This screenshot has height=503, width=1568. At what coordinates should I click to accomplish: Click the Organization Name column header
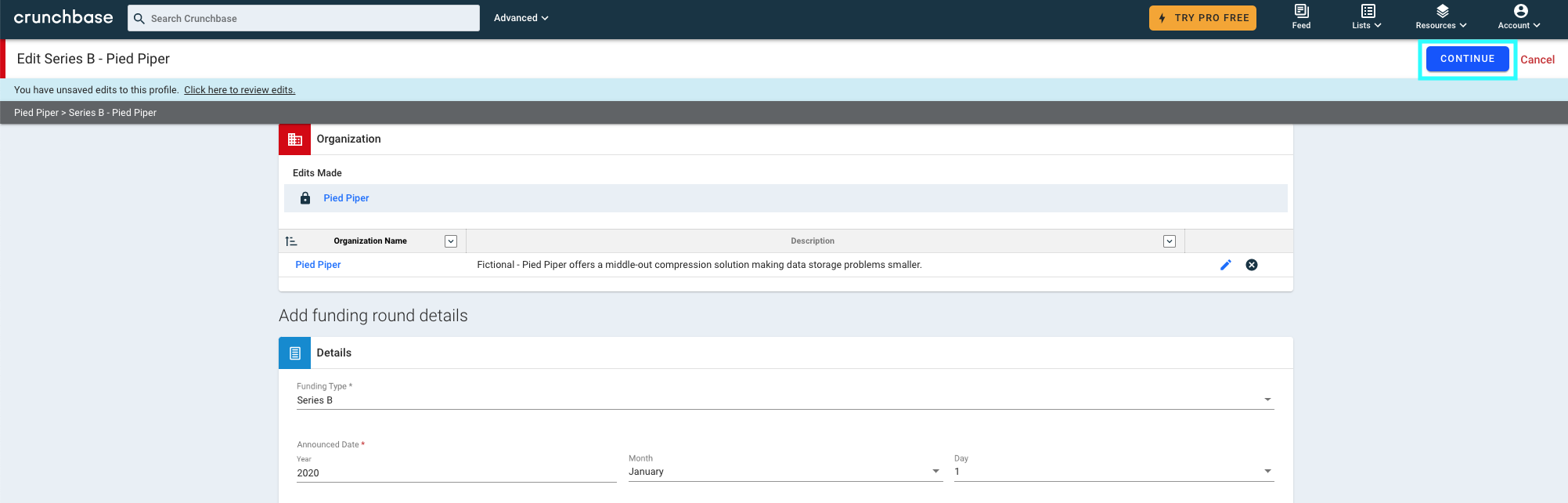(x=370, y=241)
